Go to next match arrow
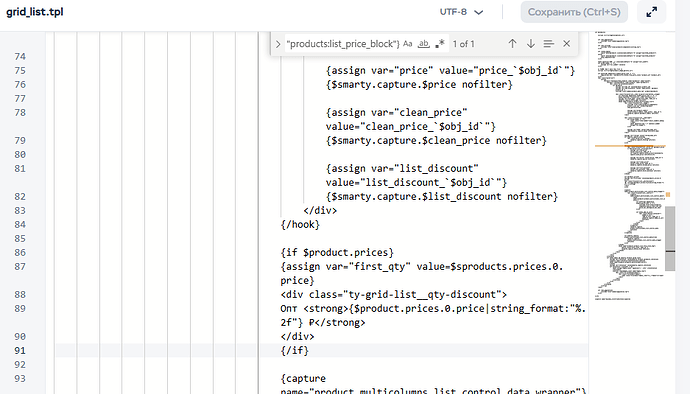Image resolution: width=690 pixels, height=394 pixels. [x=531, y=44]
